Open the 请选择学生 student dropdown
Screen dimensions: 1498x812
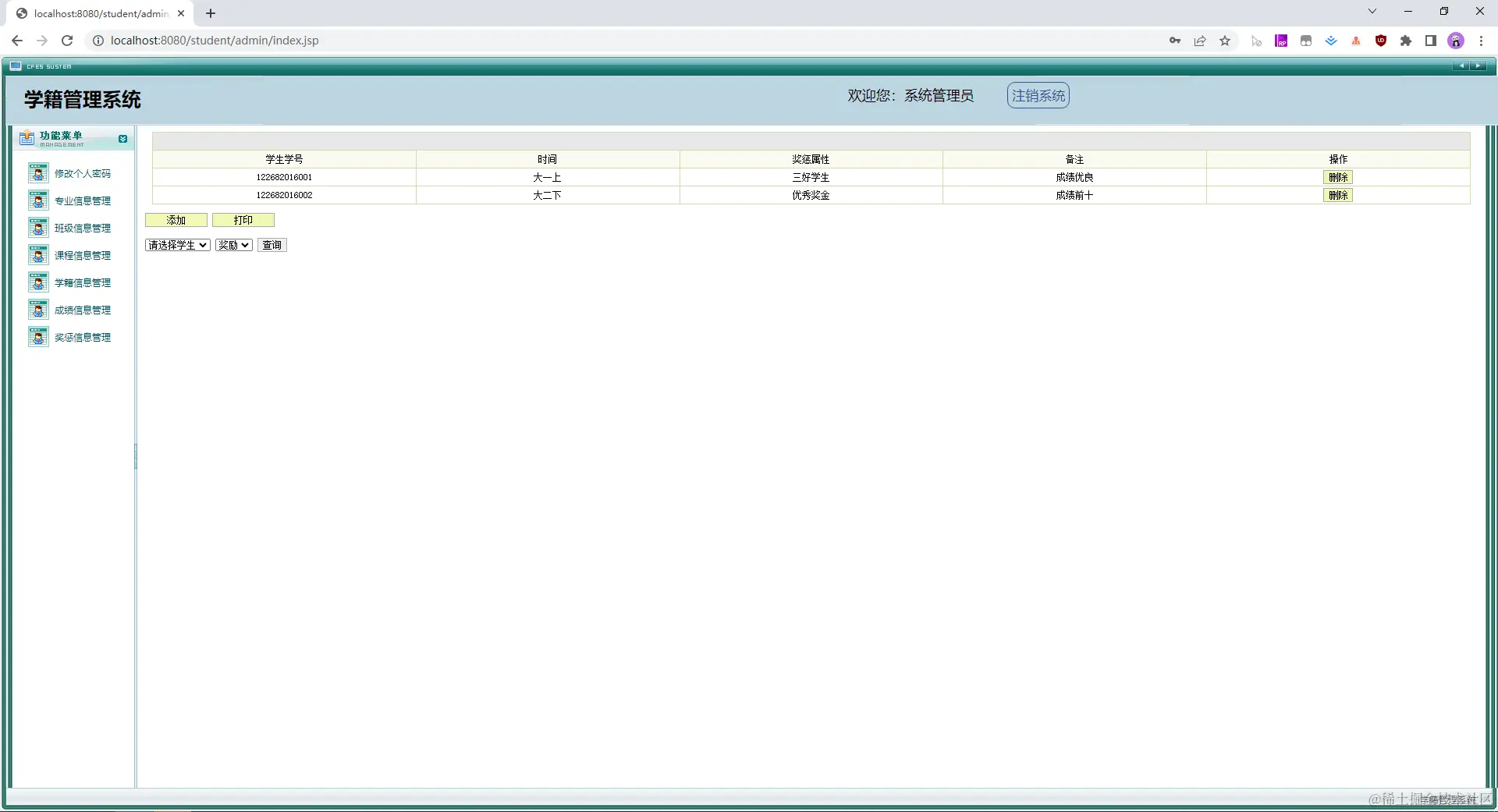178,245
